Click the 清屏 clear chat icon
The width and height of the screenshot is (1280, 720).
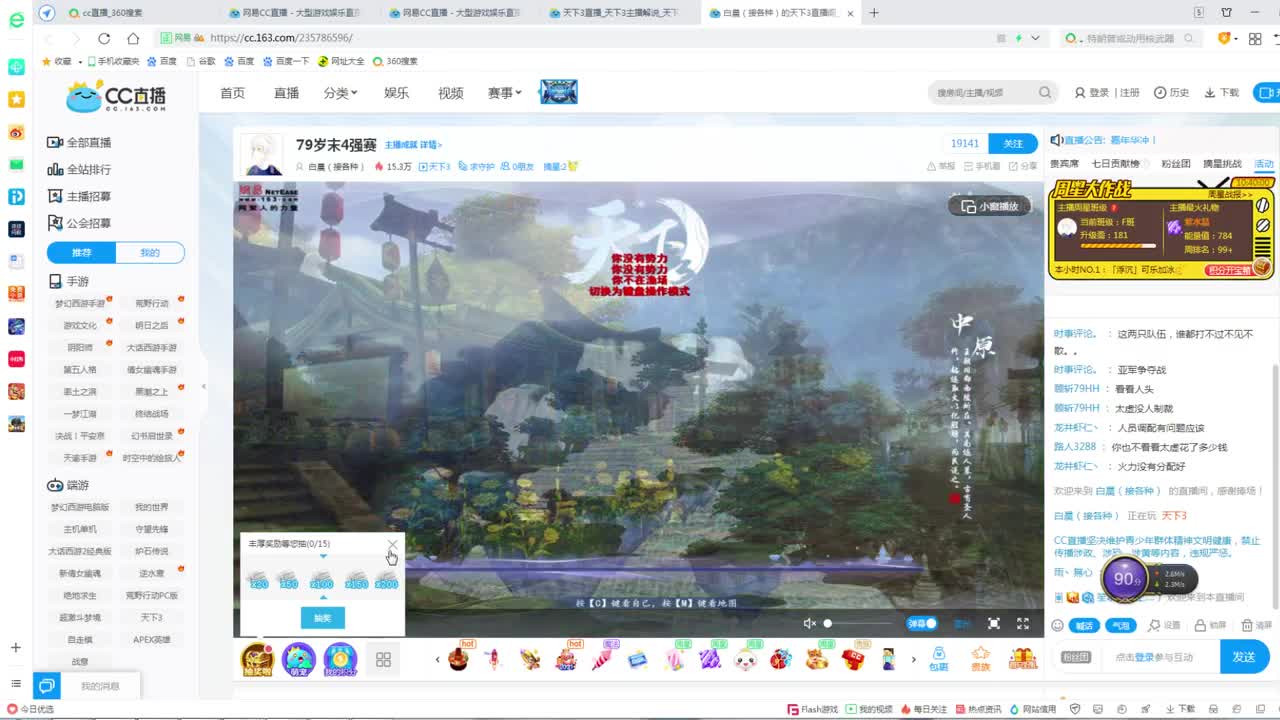coord(1256,625)
